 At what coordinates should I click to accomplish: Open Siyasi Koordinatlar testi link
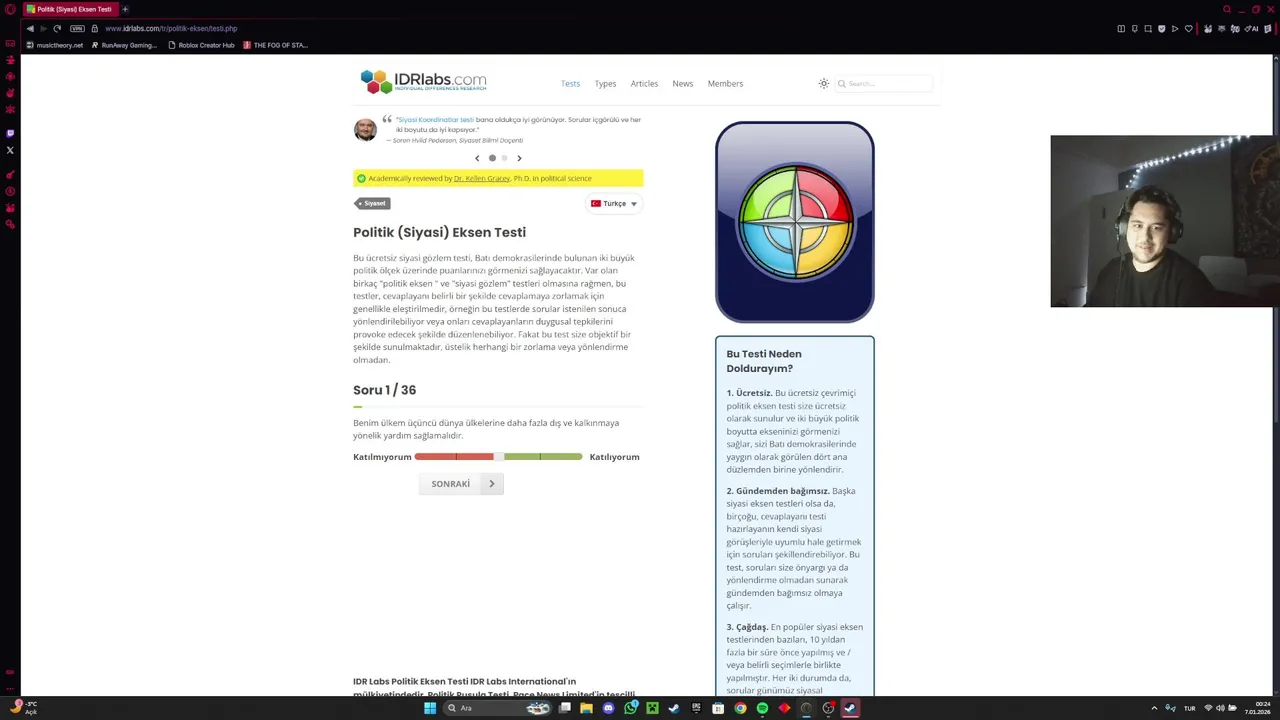(x=436, y=119)
